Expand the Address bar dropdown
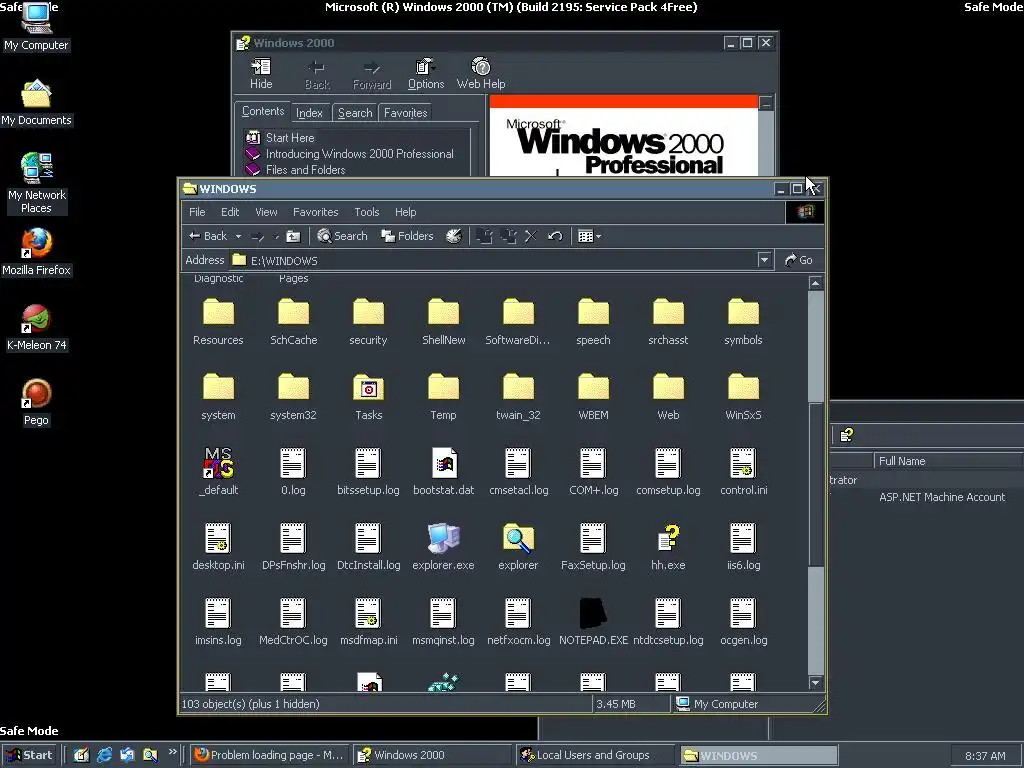Viewport: 1024px width, 768px height. (x=764, y=260)
